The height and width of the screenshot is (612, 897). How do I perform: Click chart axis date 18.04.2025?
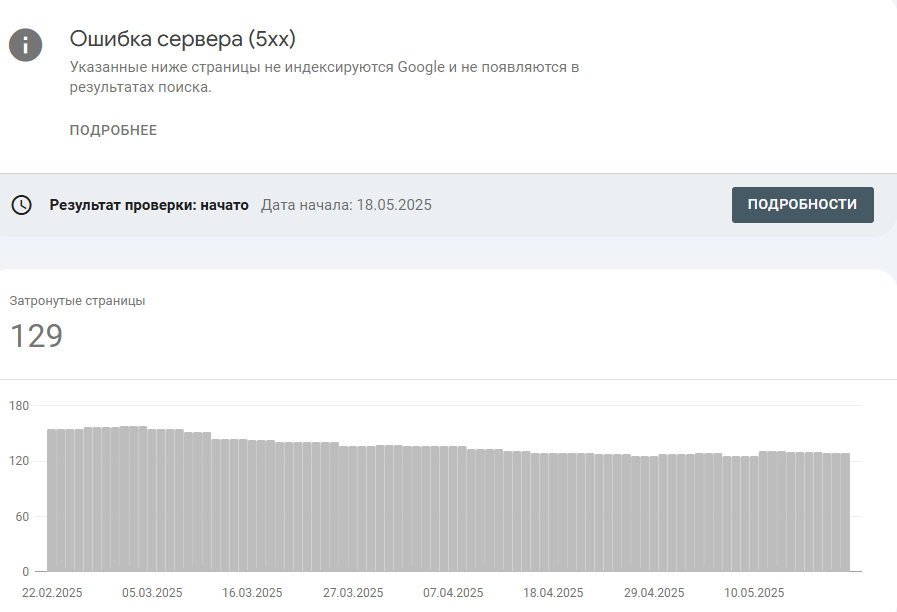(553, 593)
